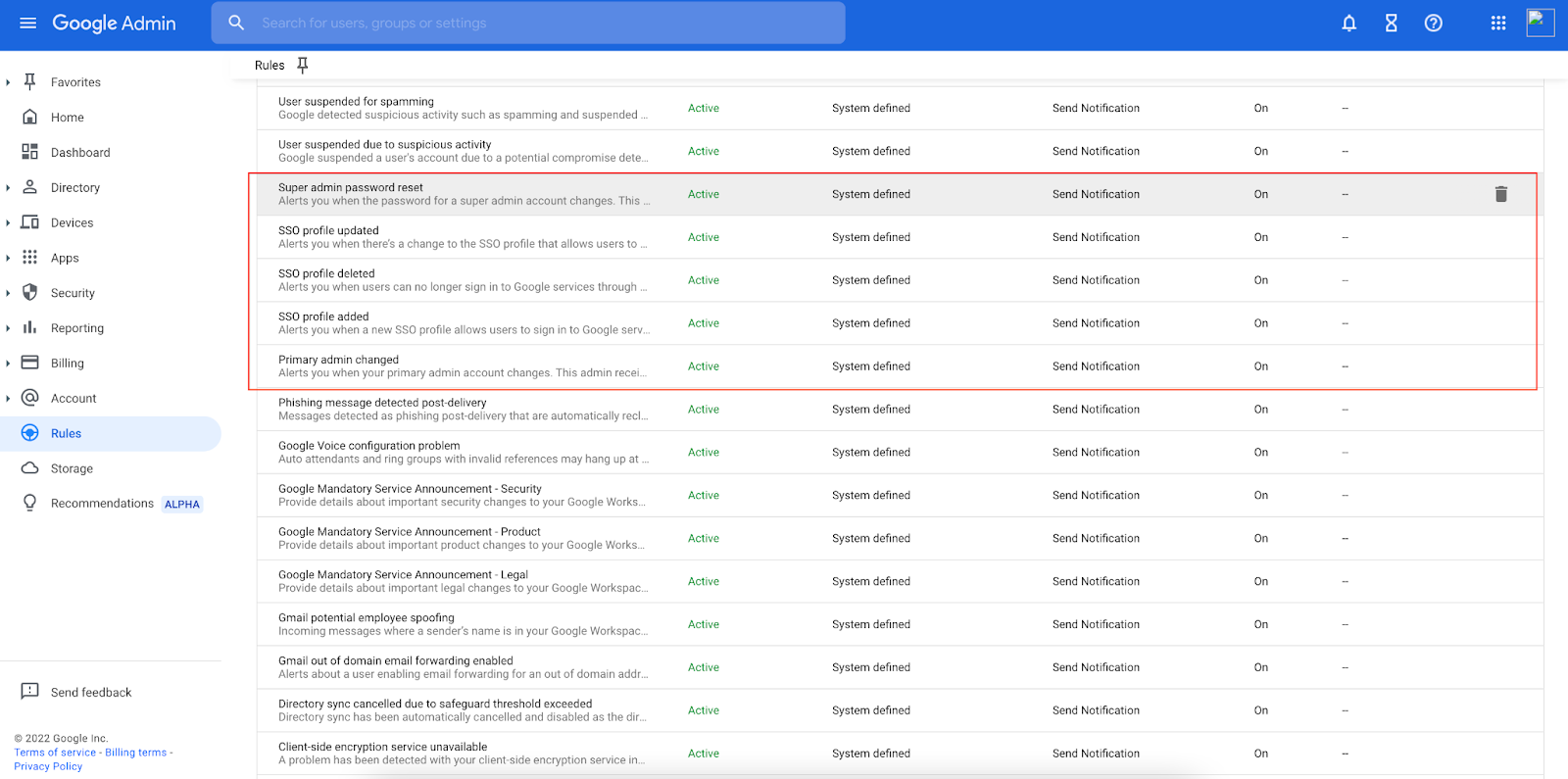Expand the Account section arrow
Image resolution: width=1568 pixels, height=779 pixels.
(8, 399)
